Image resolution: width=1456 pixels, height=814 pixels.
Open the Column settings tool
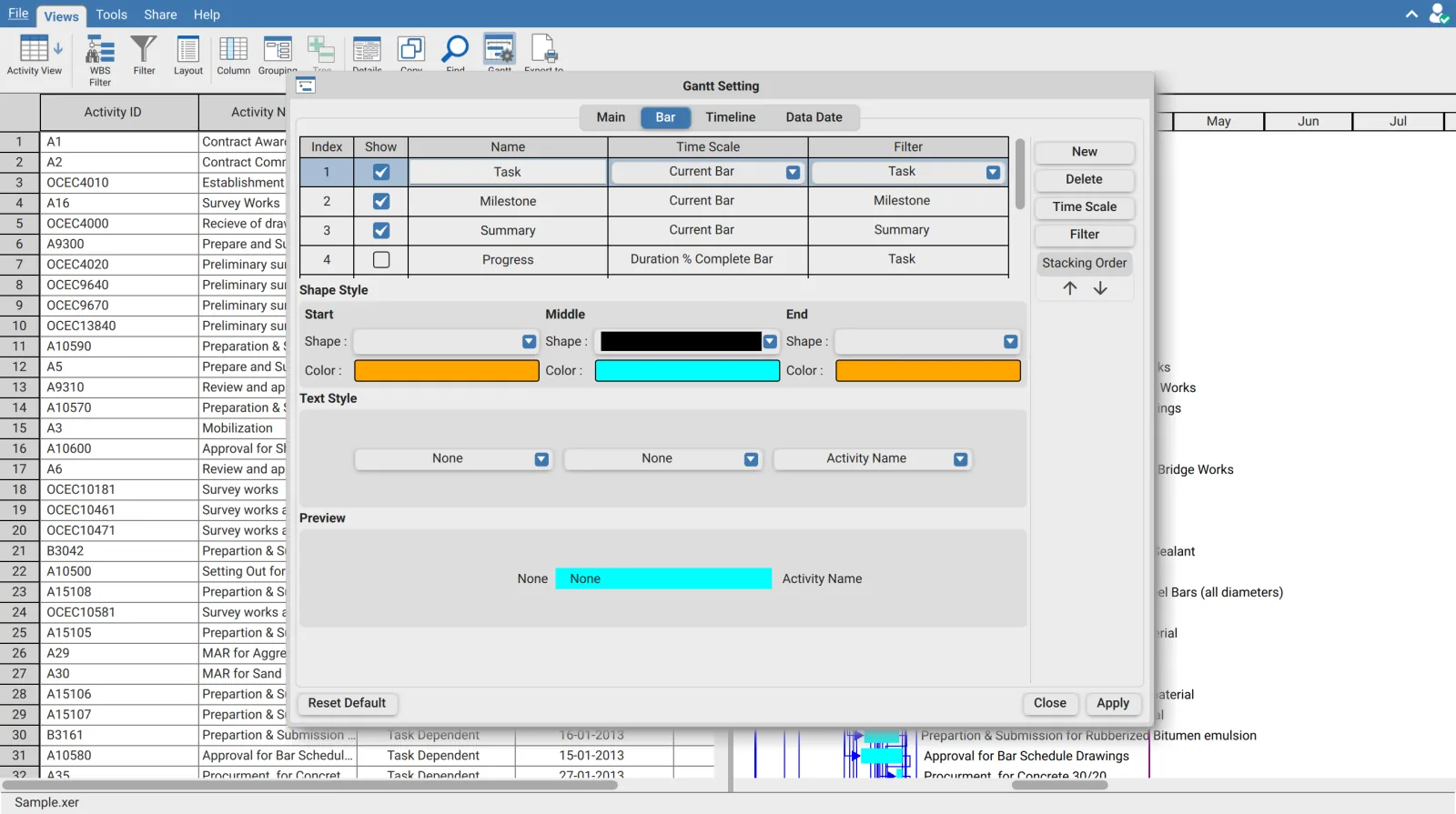pyautogui.click(x=233, y=55)
